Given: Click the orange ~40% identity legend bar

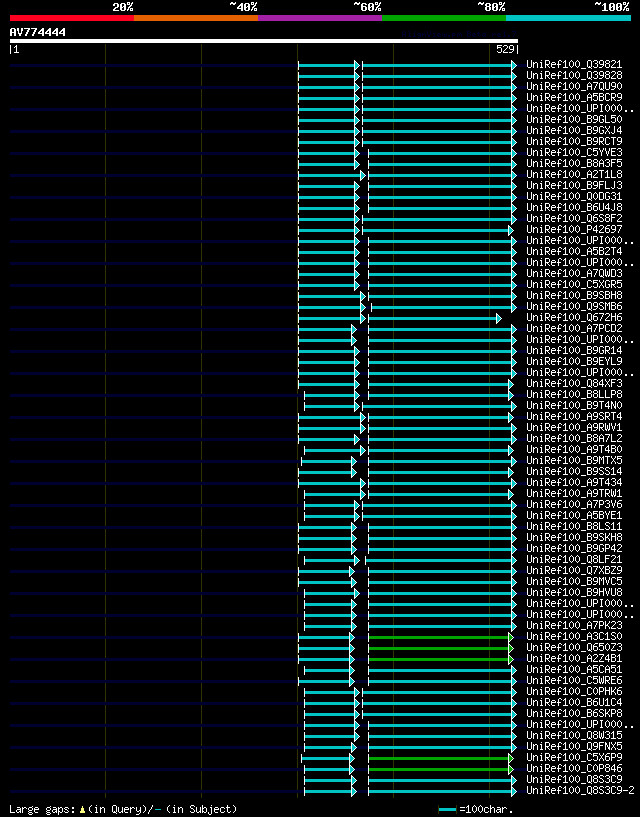Looking at the screenshot, I should pos(196,18).
